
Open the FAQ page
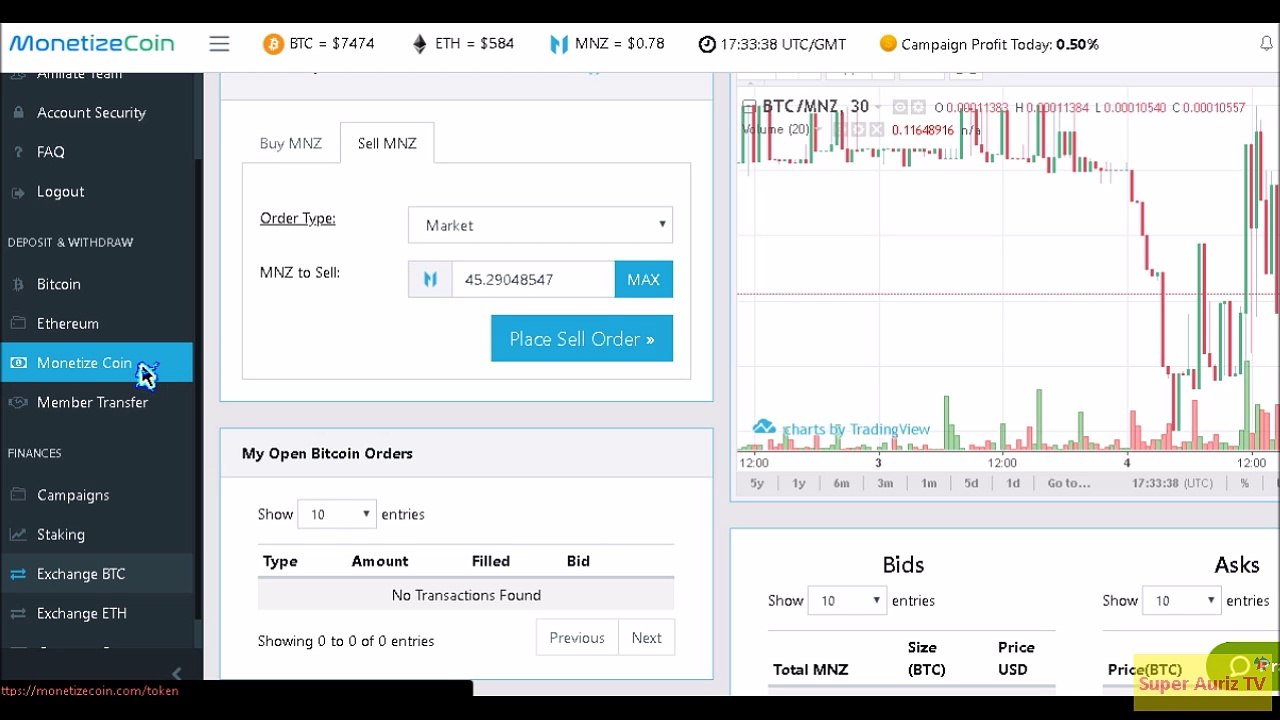[x=51, y=152]
